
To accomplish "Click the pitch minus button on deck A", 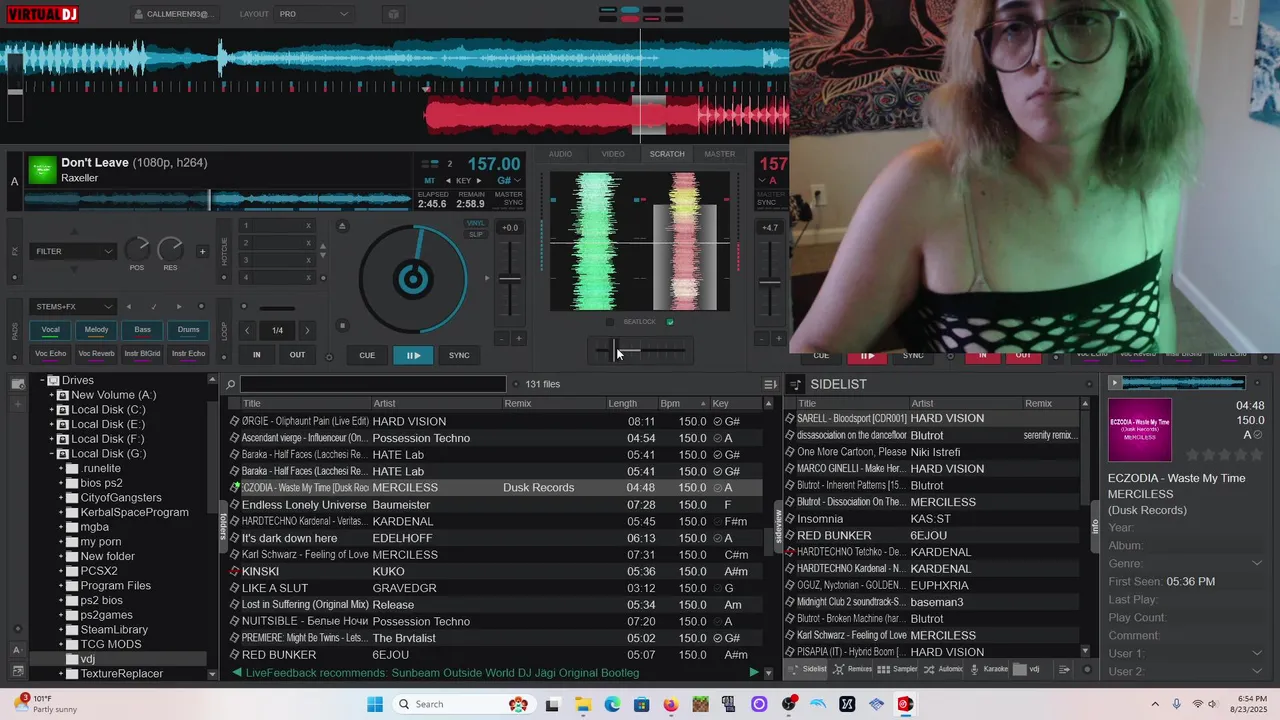I will click(x=502, y=339).
